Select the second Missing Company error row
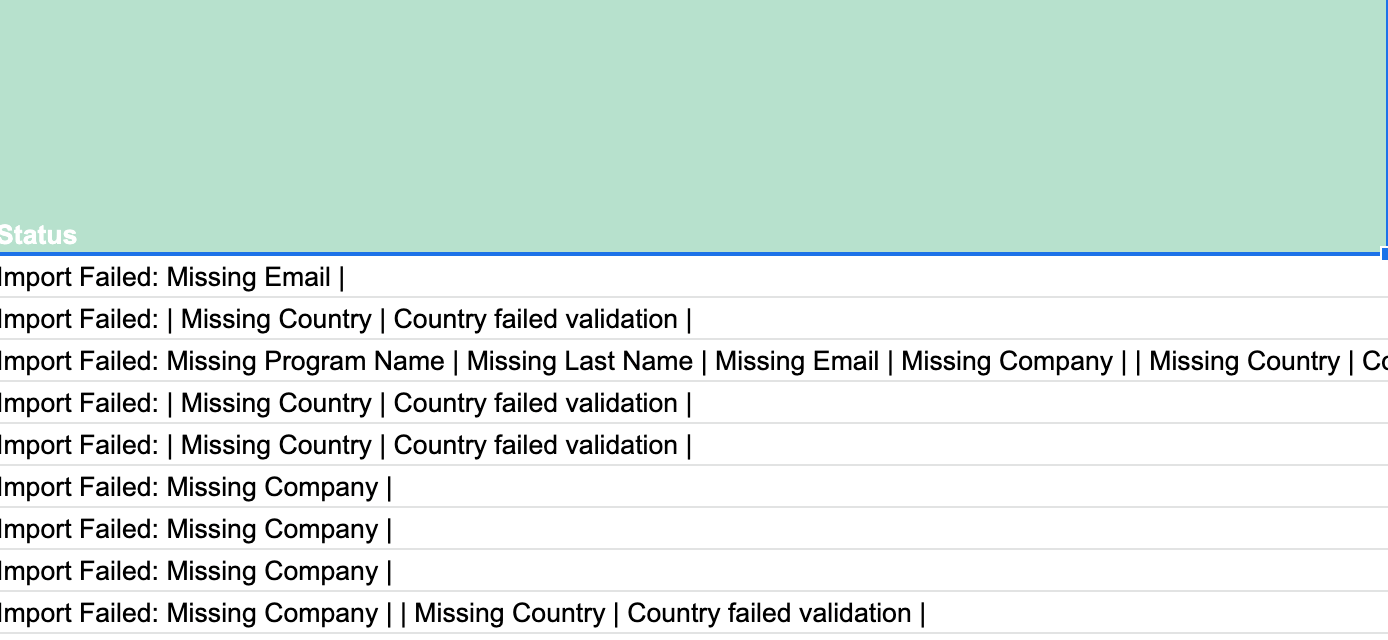This screenshot has height=640, width=1388. (195, 529)
